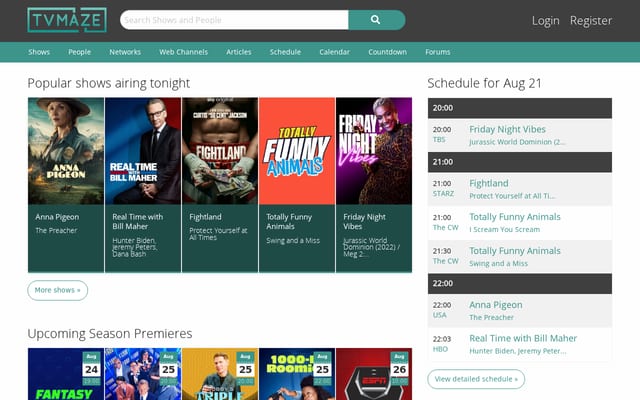Open the Forums page
Screen dimensions: 640x400
click(x=438, y=52)
